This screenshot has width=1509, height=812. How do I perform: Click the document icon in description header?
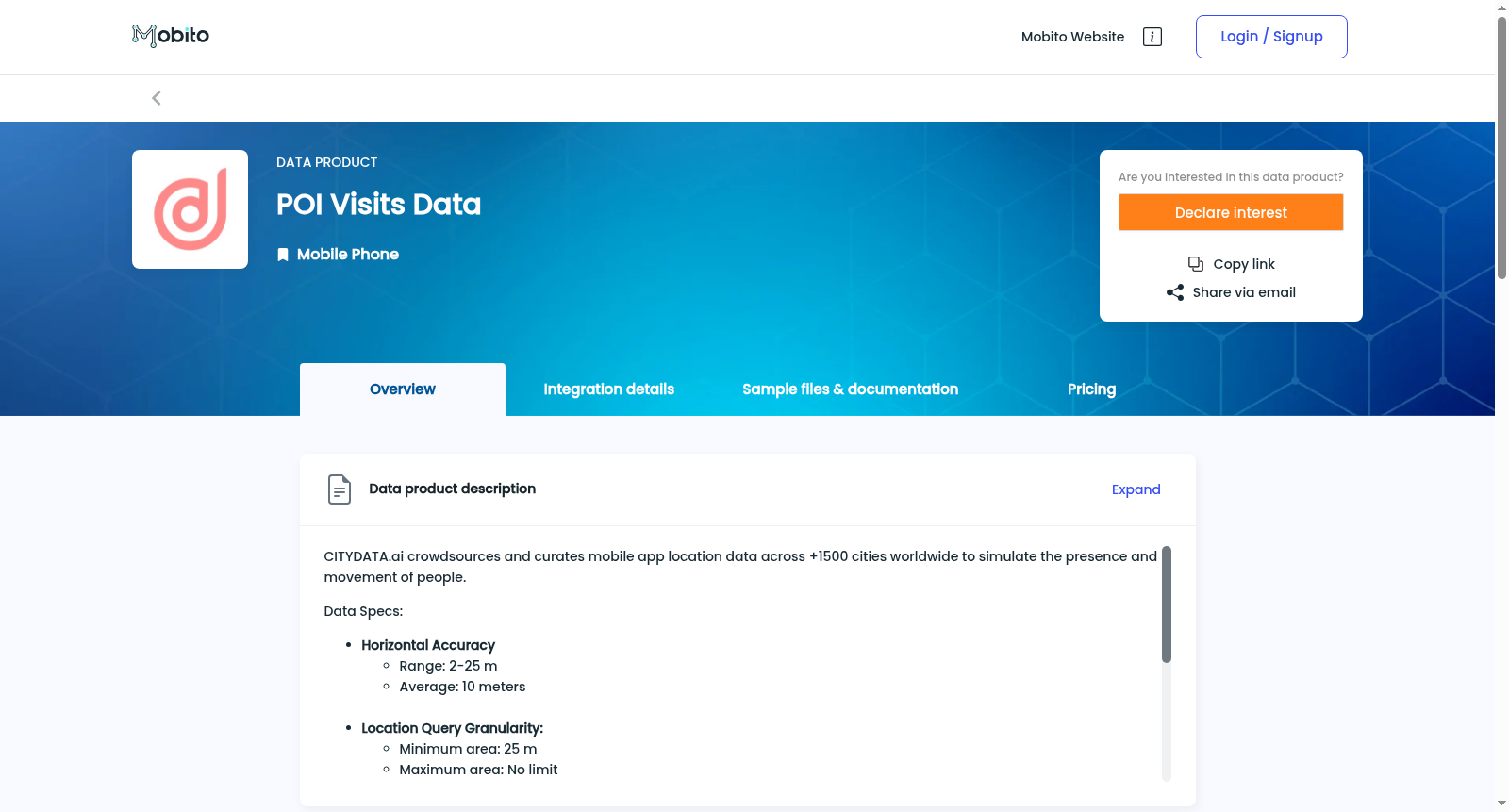(x=340, y=489)
